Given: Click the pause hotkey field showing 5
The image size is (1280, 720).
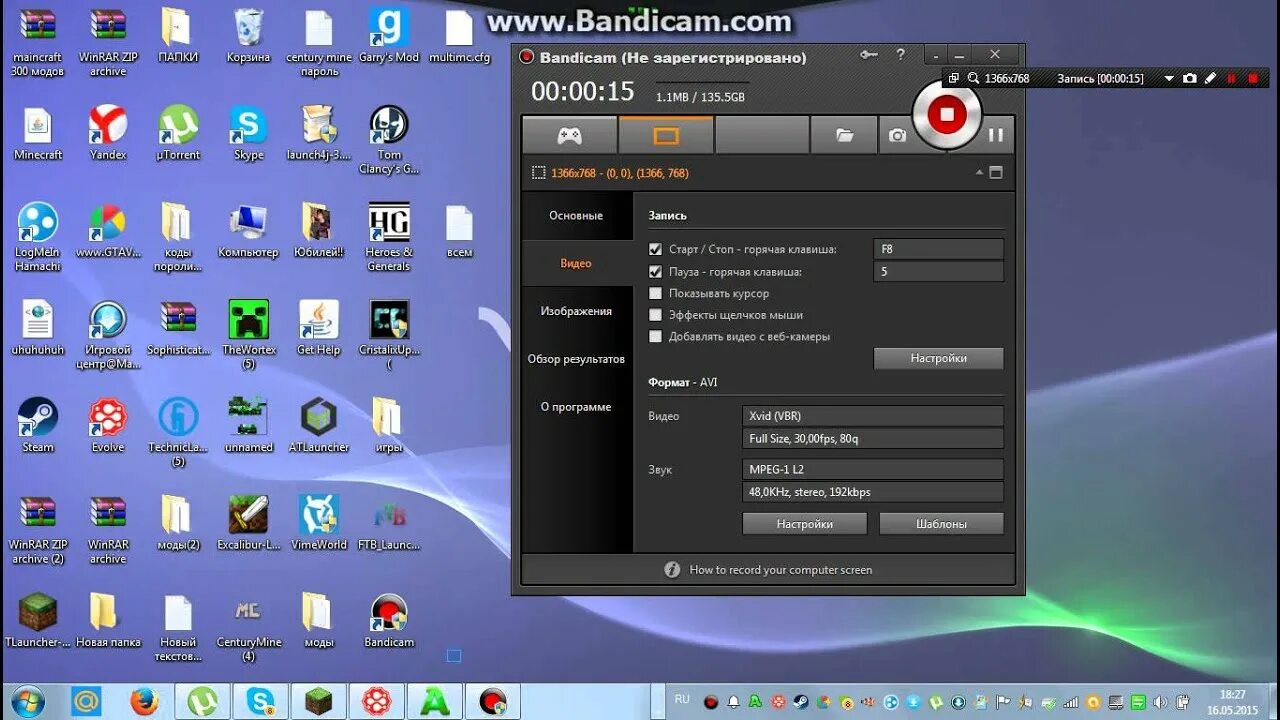Looking at the screenshot, I should [x=938, y=271].
